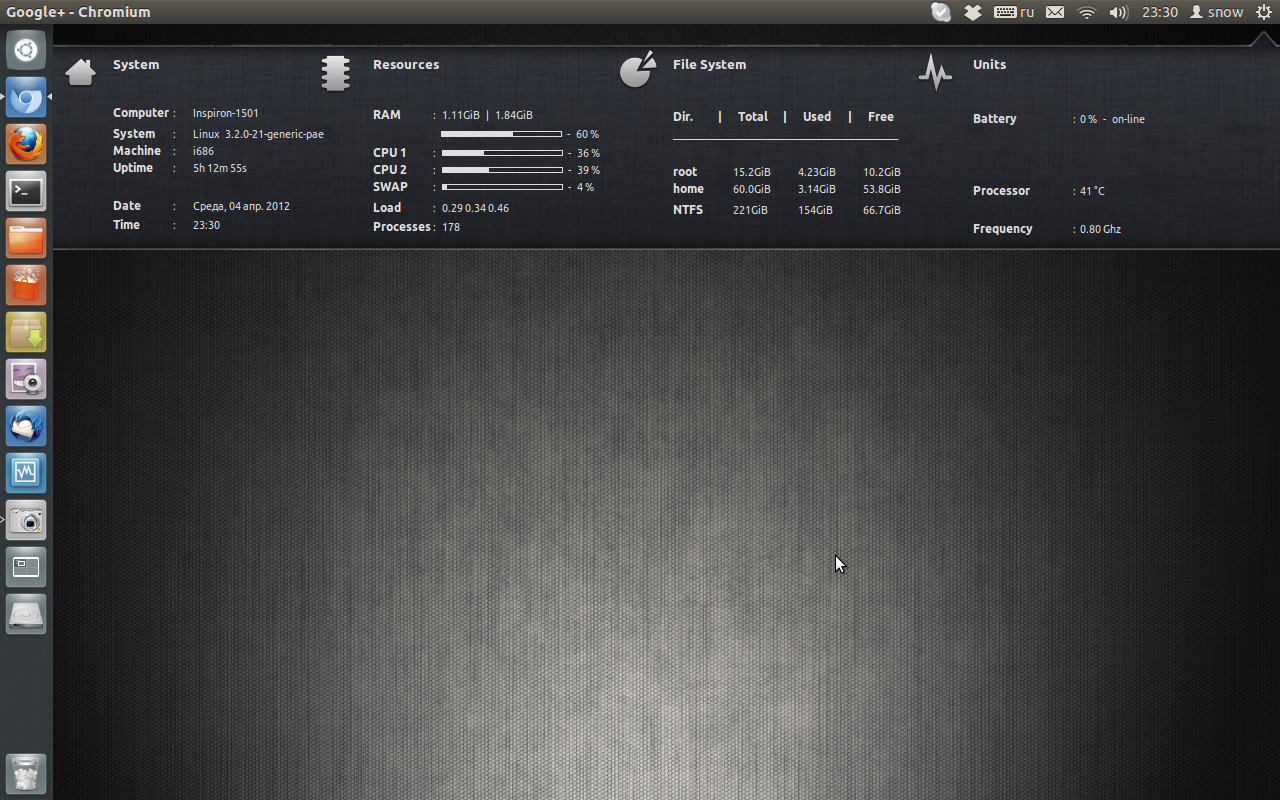Click the process count '178'
1280x800 pixels.
[451, 227]
